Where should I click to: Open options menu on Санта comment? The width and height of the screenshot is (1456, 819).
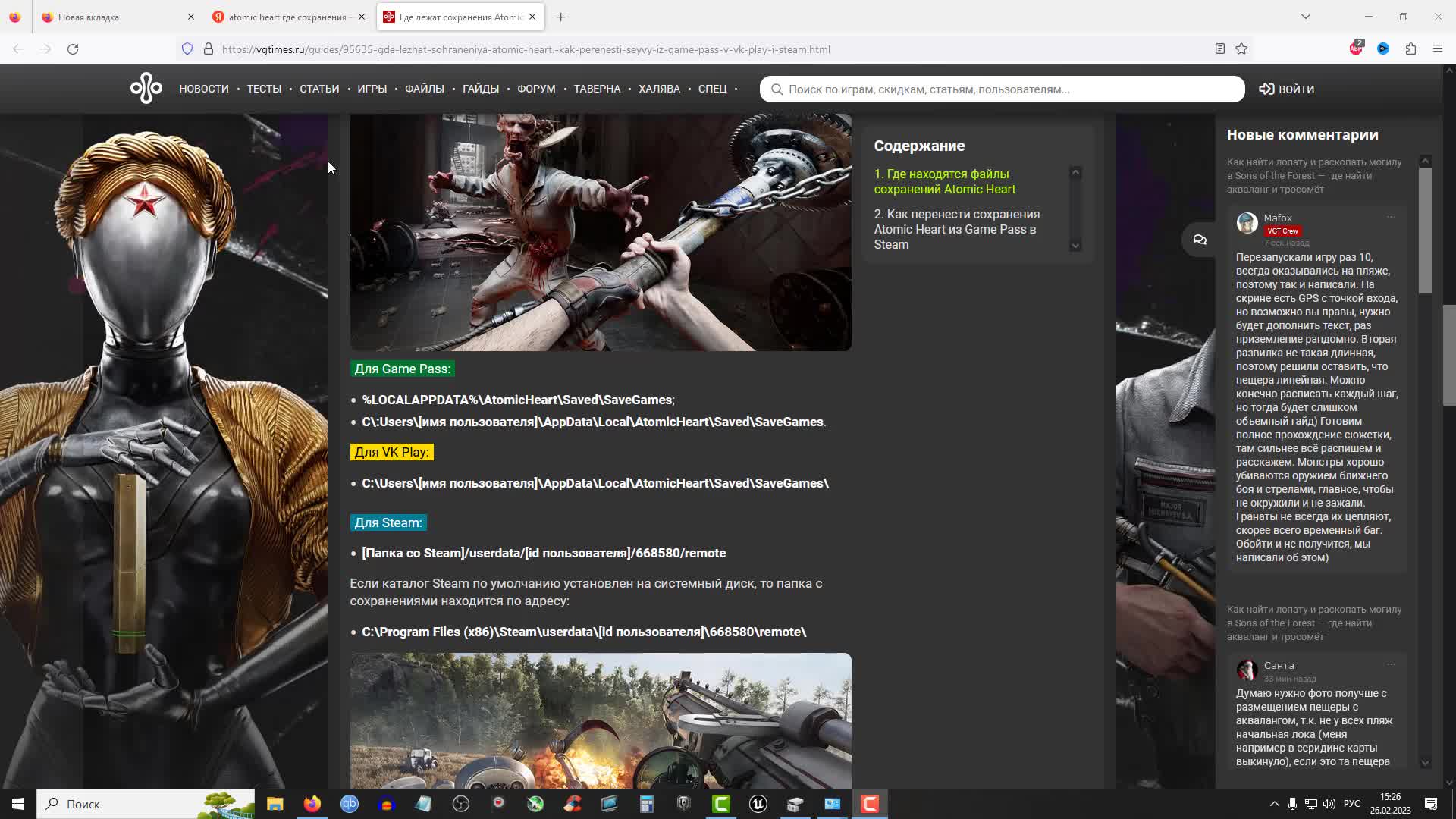(x=1391, y=664)
